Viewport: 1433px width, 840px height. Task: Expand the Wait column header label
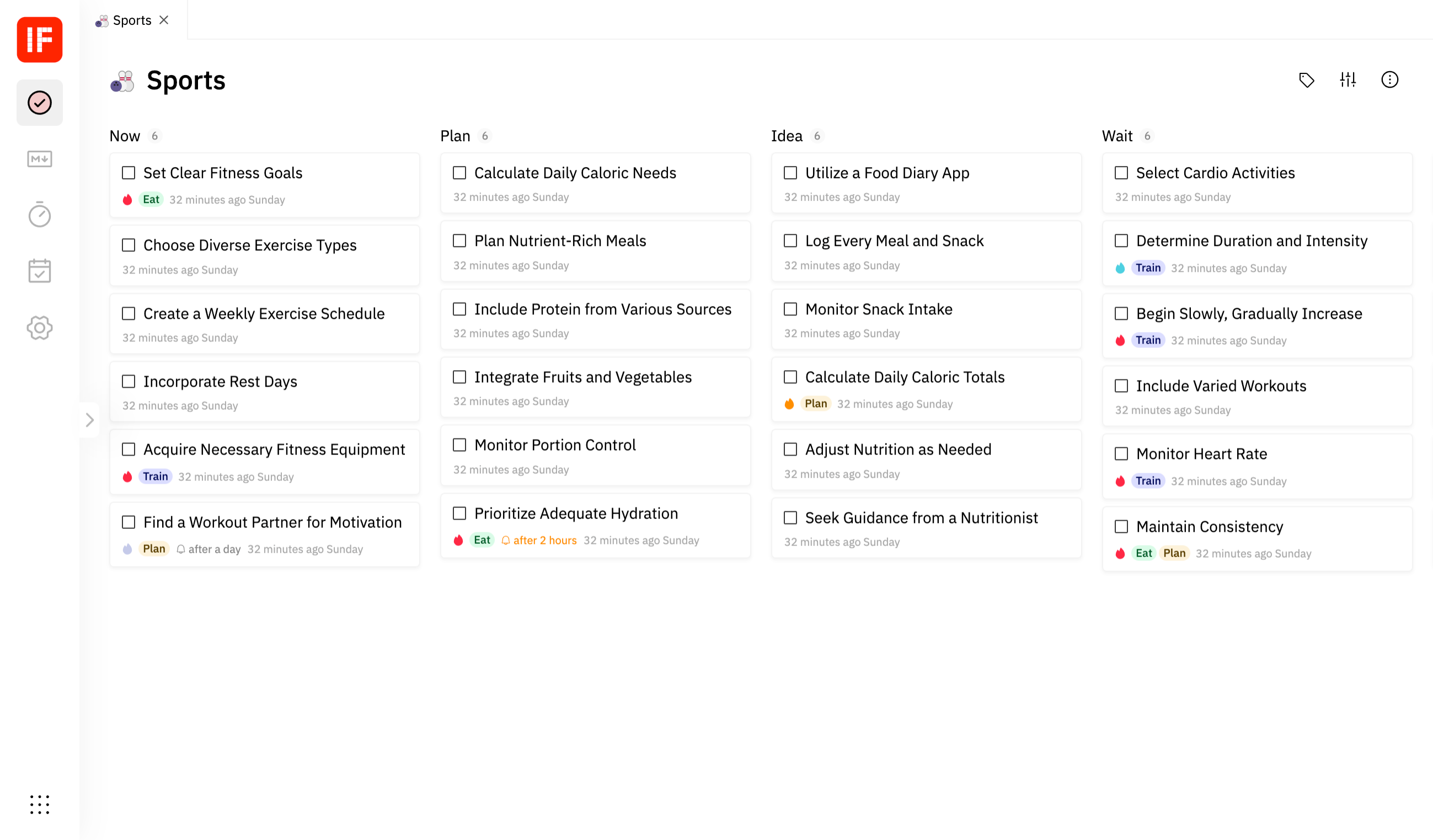tap(1117, 135)
